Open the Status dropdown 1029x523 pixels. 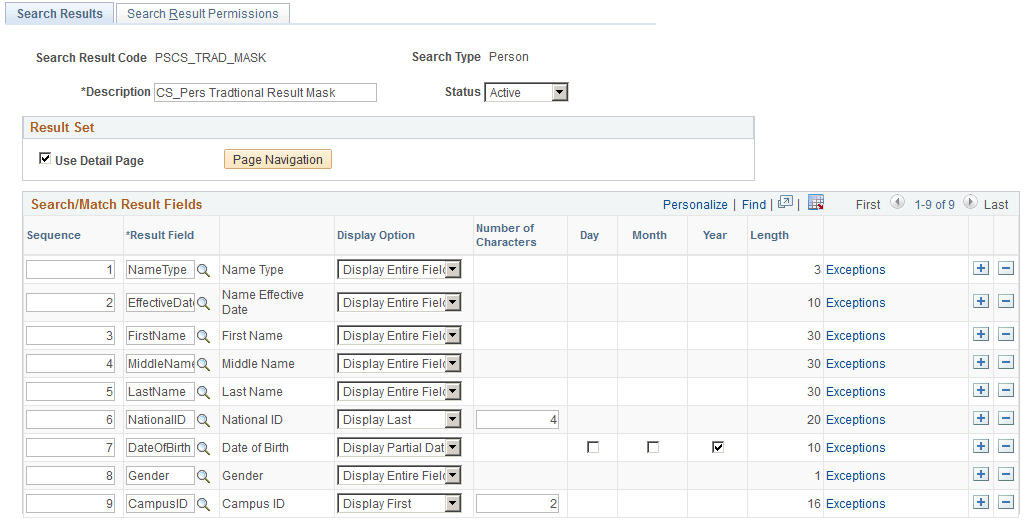point(527,93)
